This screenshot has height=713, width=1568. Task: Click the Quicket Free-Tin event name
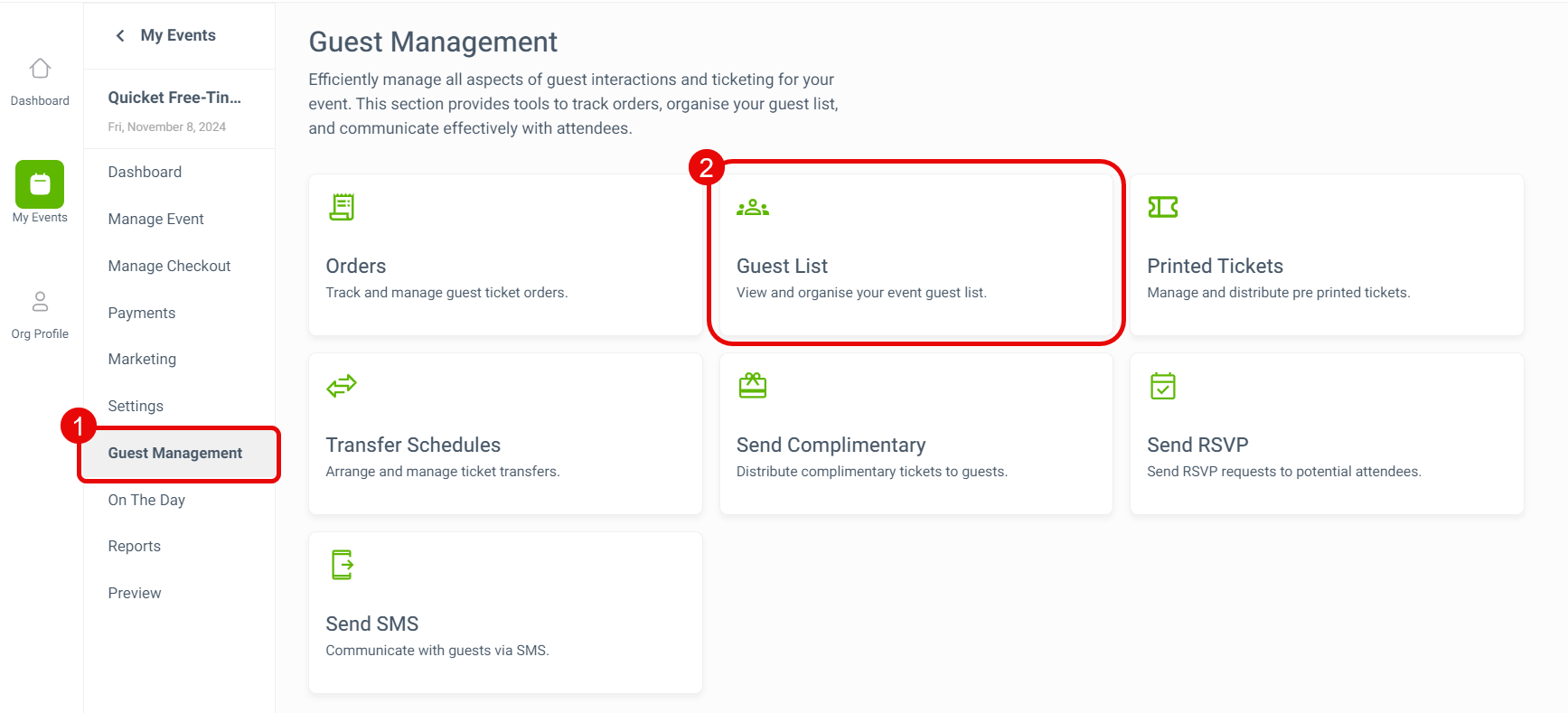(x=174, y=98)
